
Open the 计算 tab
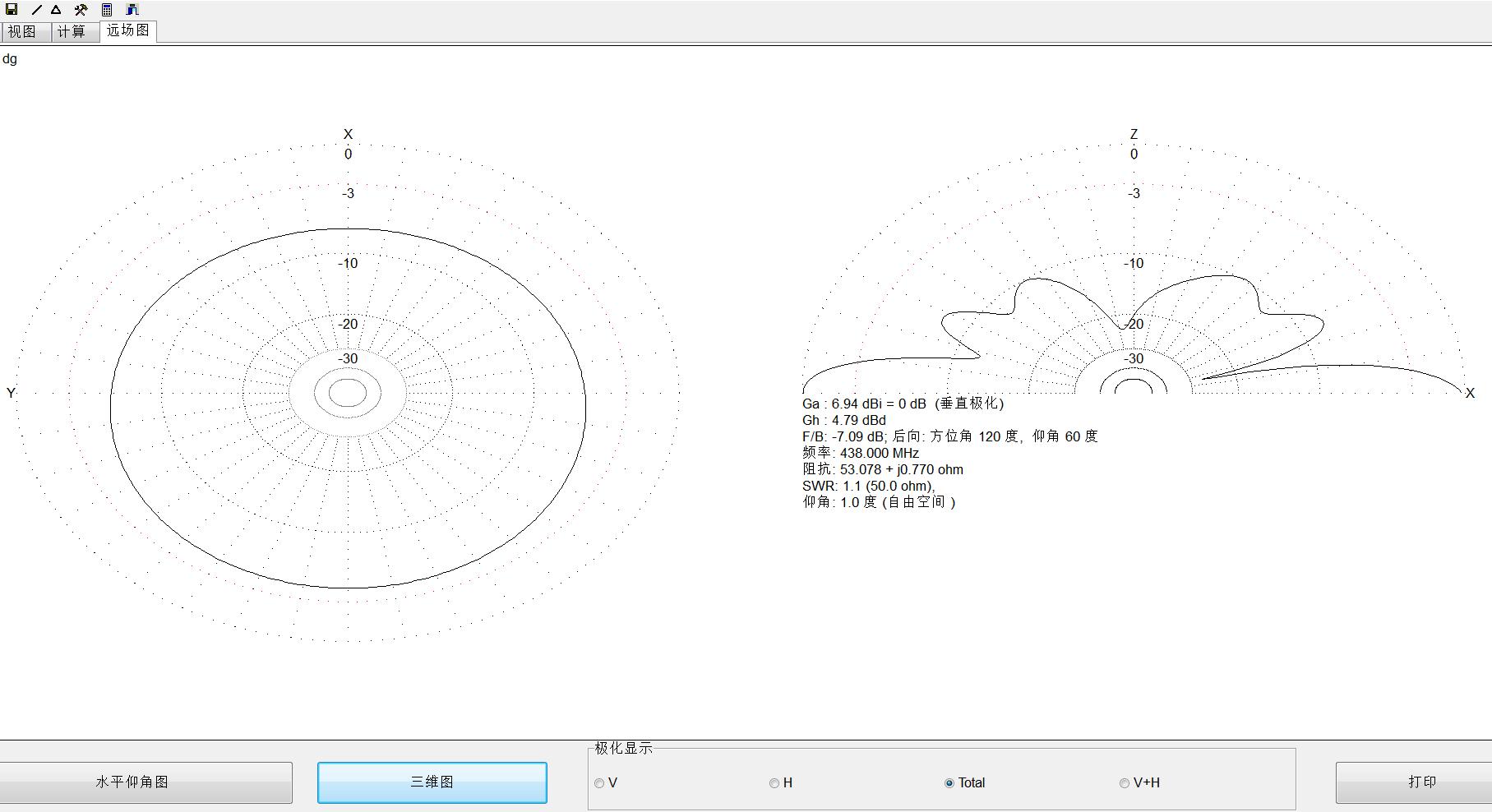point(72,31)
